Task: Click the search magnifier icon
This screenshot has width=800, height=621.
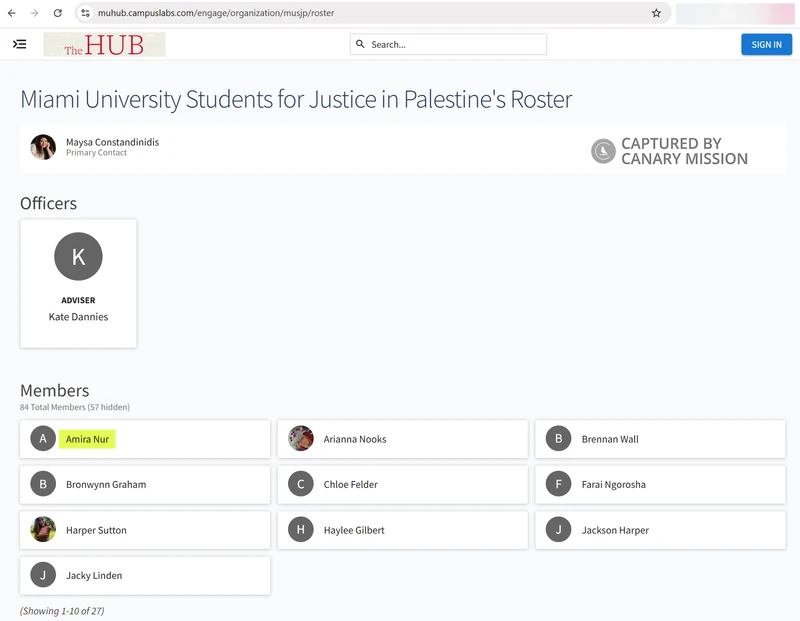Action: tap(361, 44)
